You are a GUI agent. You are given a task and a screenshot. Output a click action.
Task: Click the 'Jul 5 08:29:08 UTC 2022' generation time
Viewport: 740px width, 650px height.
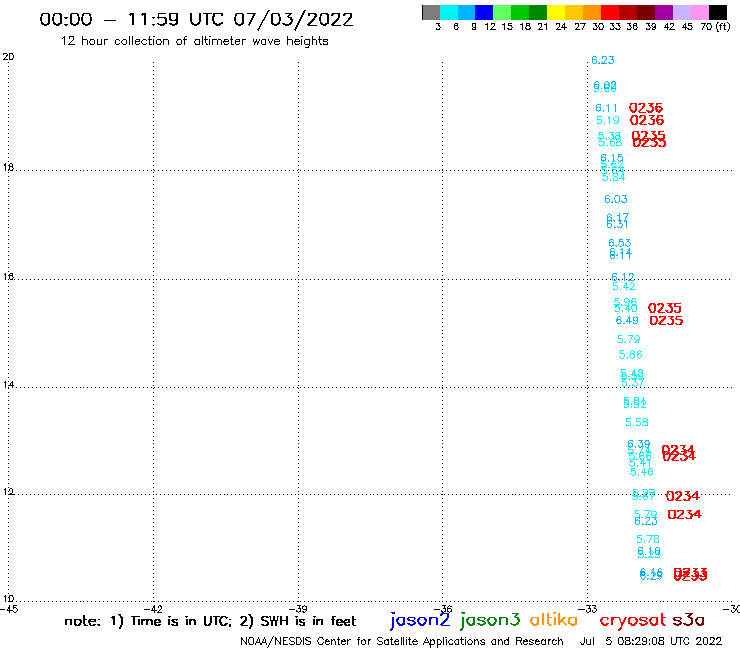pos(651,642)
